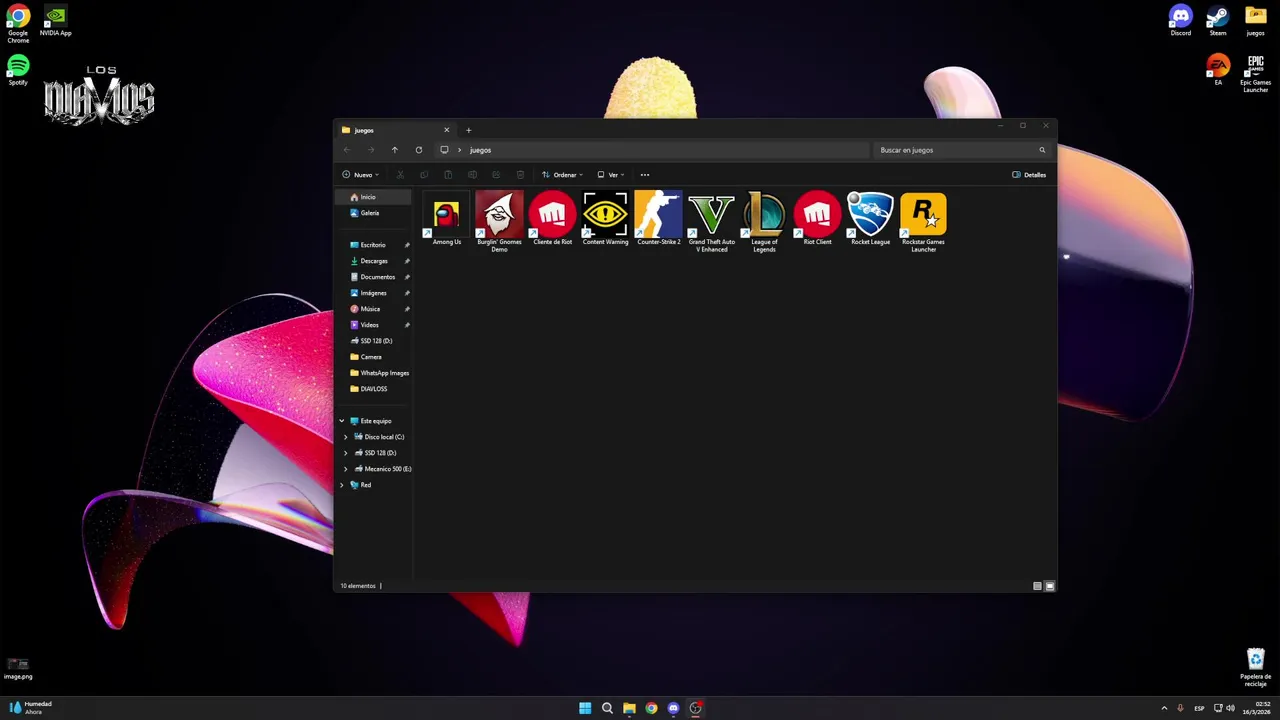Image resolution: width=1280 pixels, height=720 pixels.
Task: Click the juegos breadcrumb in address bar
Action: click(x=480, y=150)
